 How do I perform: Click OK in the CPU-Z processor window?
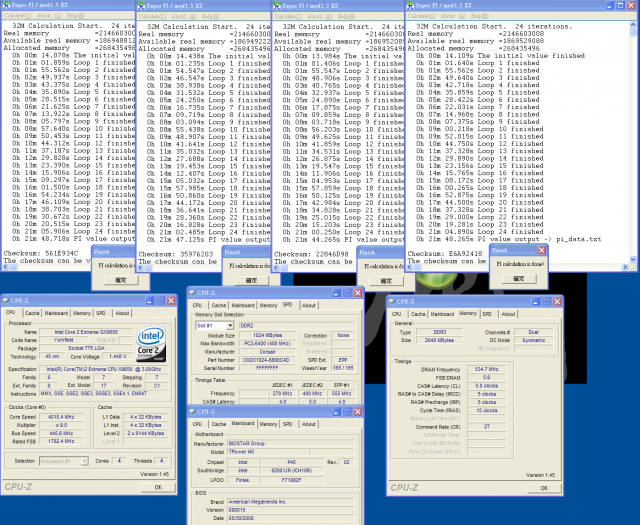[x=158, y=487]
